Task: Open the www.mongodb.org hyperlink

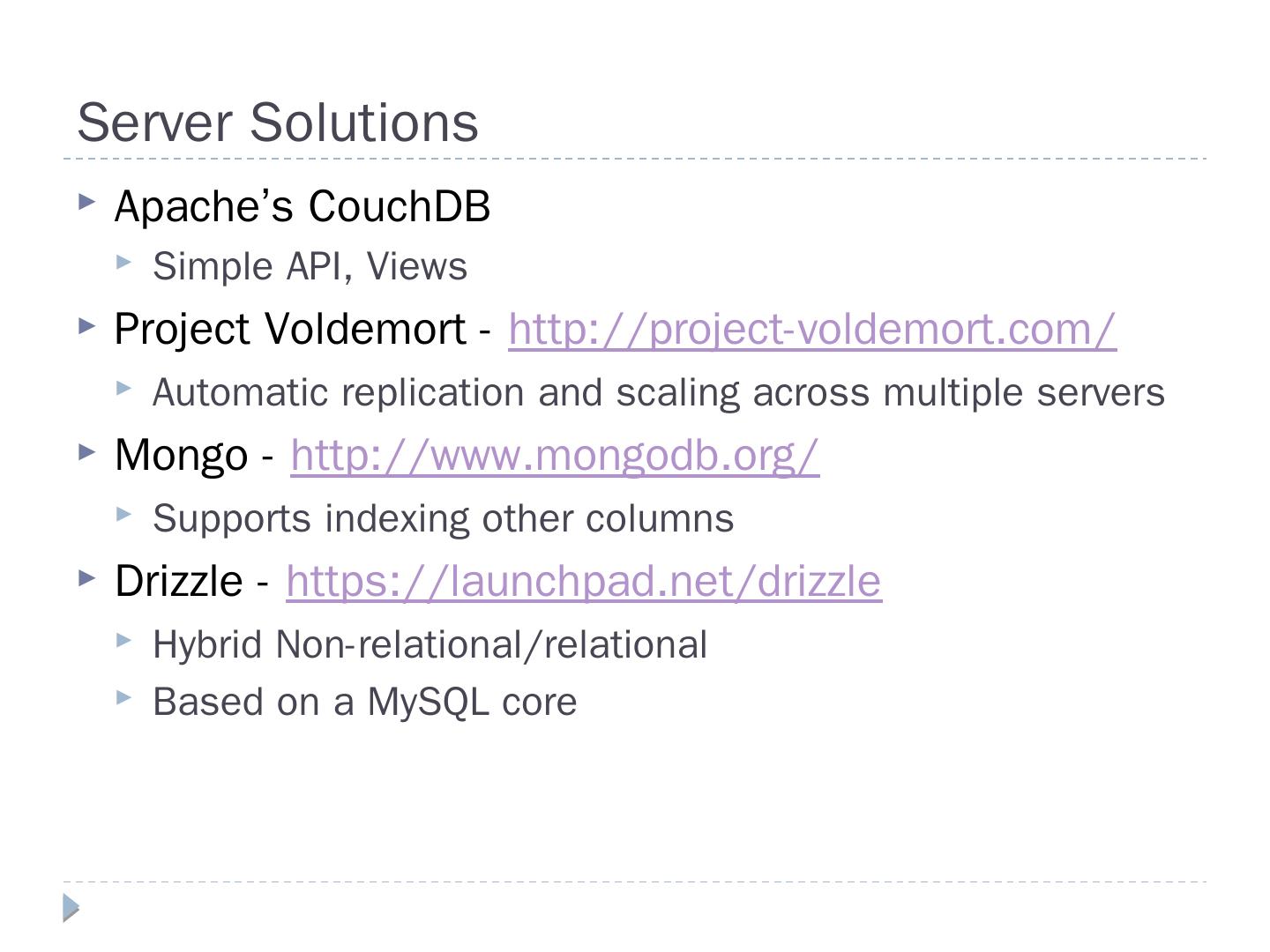Action: click(554, 456)
